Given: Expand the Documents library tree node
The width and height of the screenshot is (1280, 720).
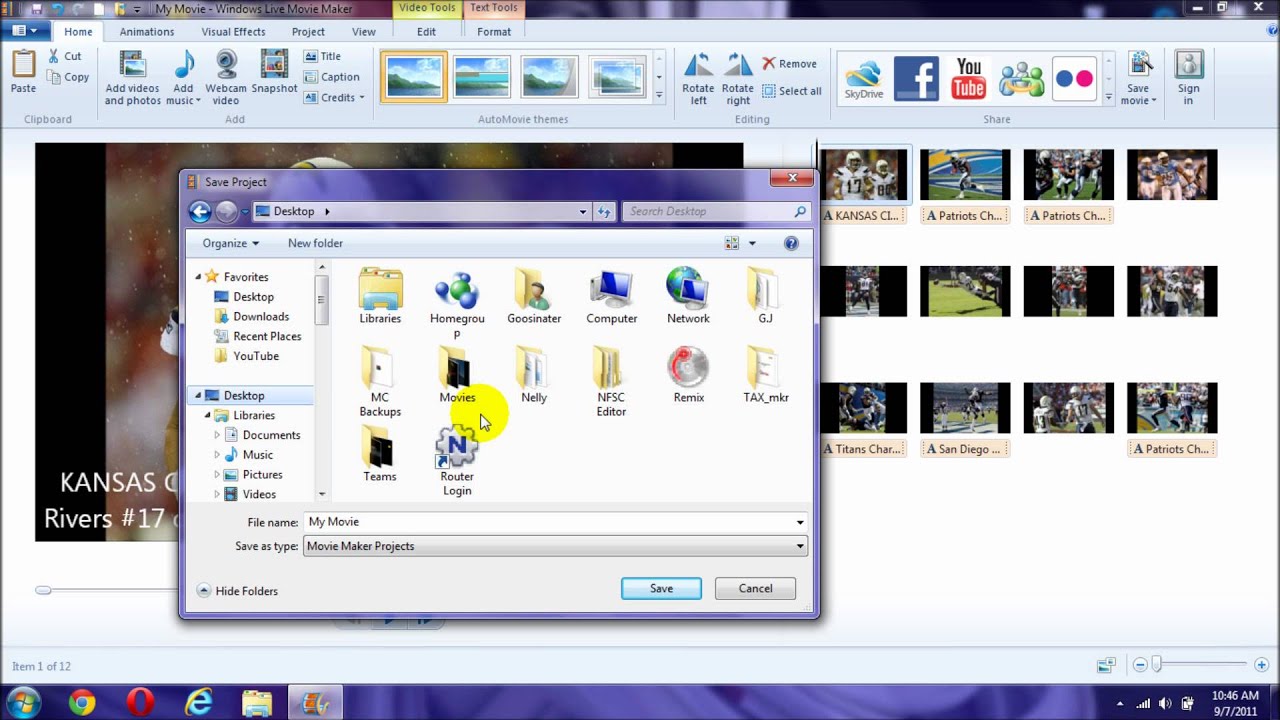Looking at the screenshot, I should coord(217,435).
